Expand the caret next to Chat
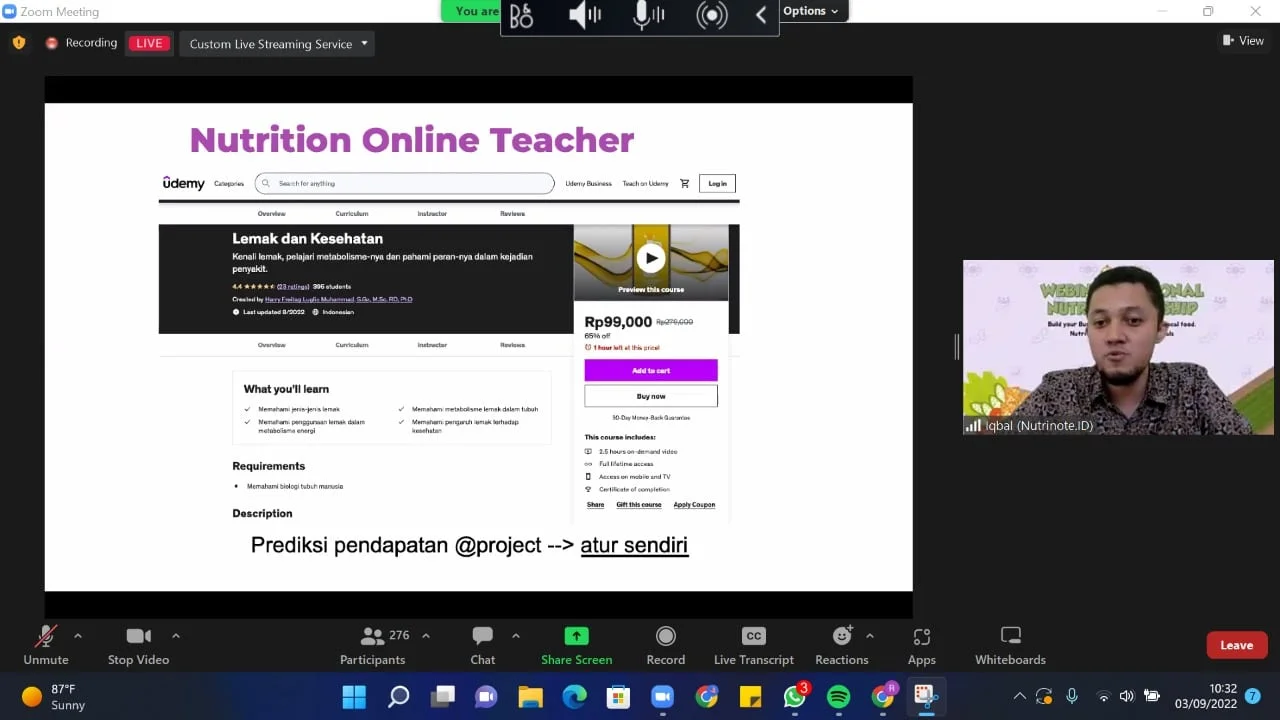Image resolution: width=1280 pixels, height=720 pixels. point(516,636)
